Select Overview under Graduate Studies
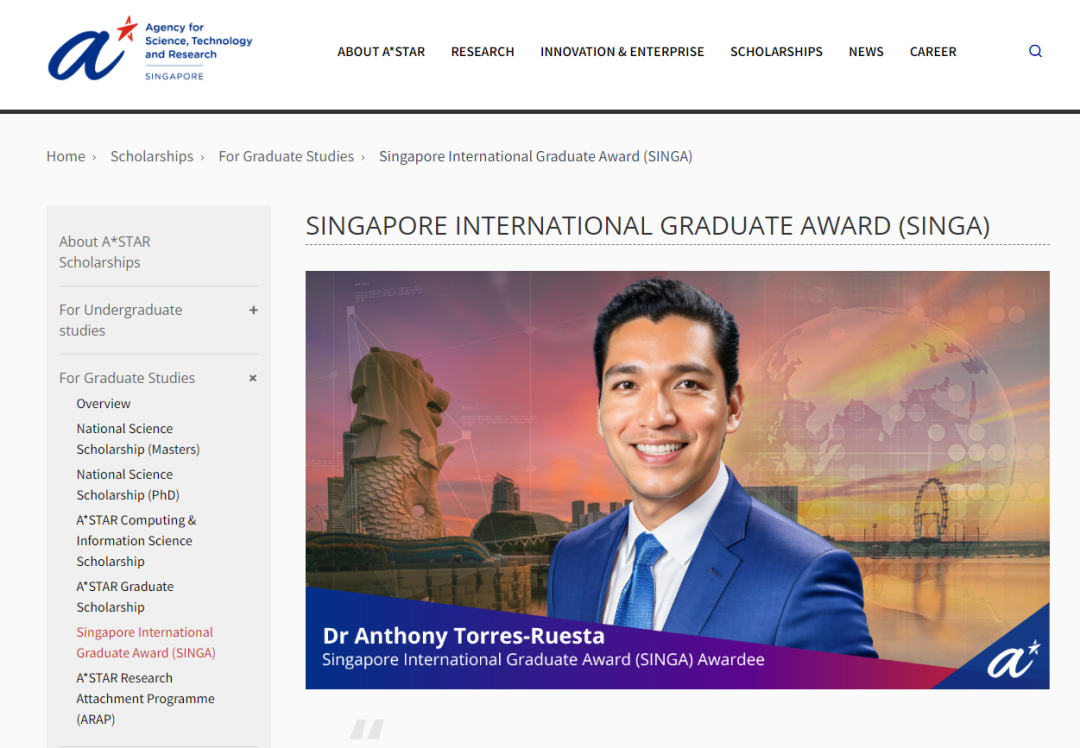The width and height of the screenshot is (1080, 748). pos(103,404)
